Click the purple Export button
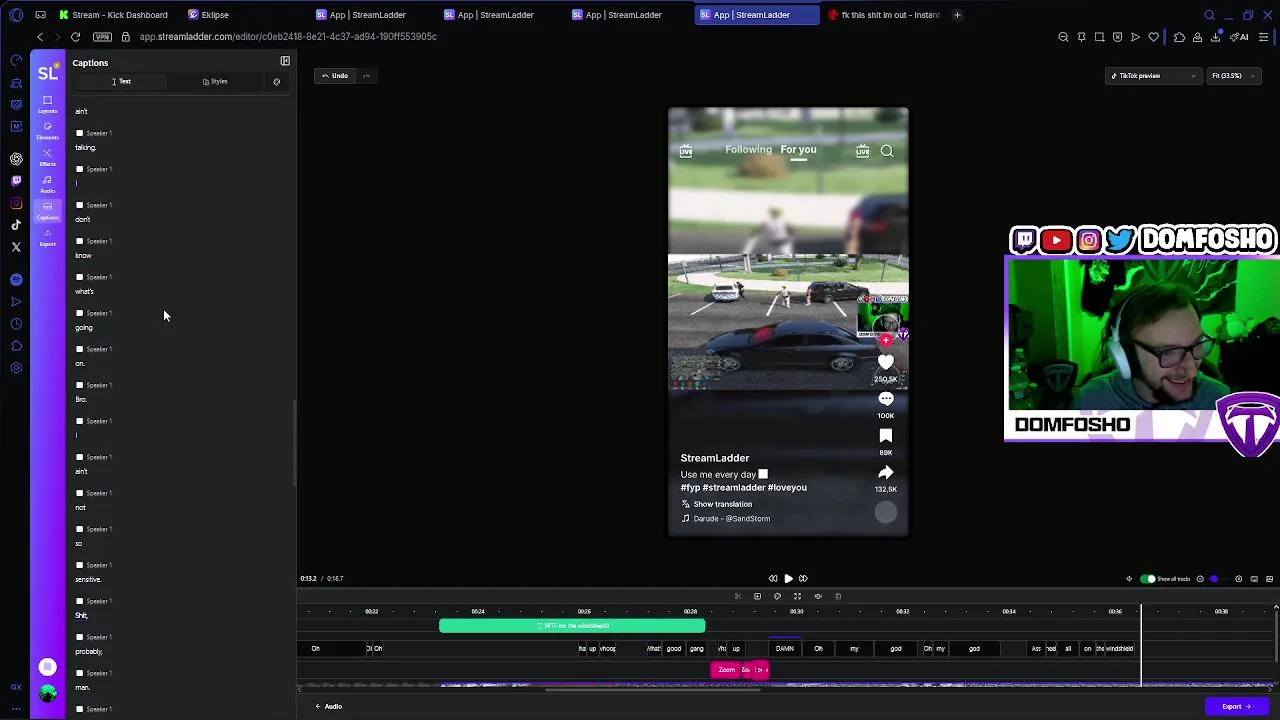Image resolution: width=1280 pixels, height=720 pixels. click(1236, 707)
